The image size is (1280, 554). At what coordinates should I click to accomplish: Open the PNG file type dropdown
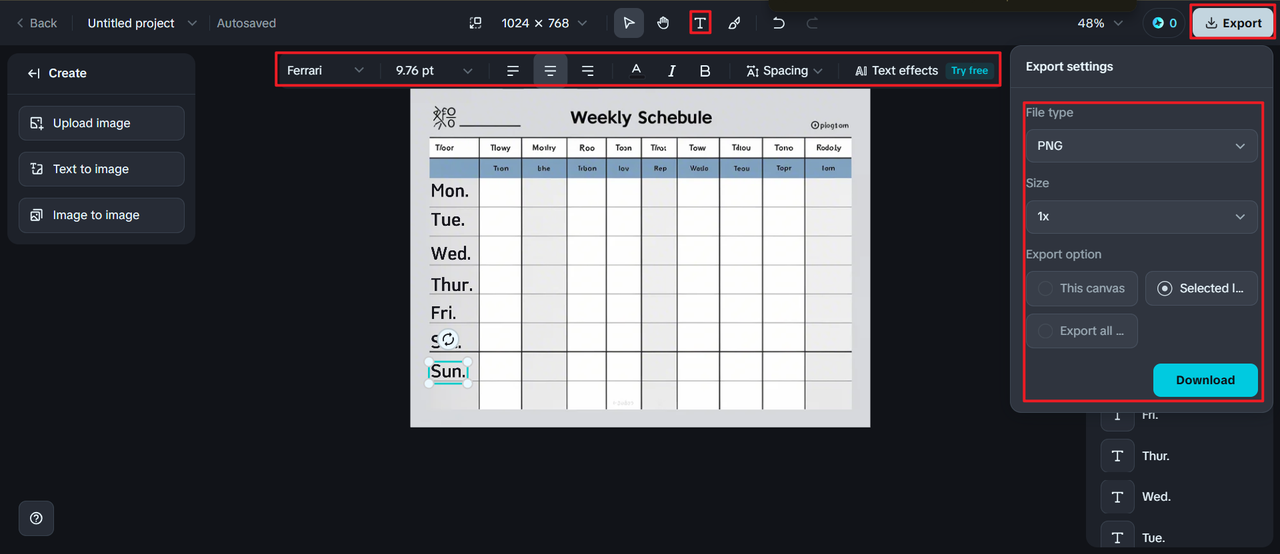(x=1142, y=146)
